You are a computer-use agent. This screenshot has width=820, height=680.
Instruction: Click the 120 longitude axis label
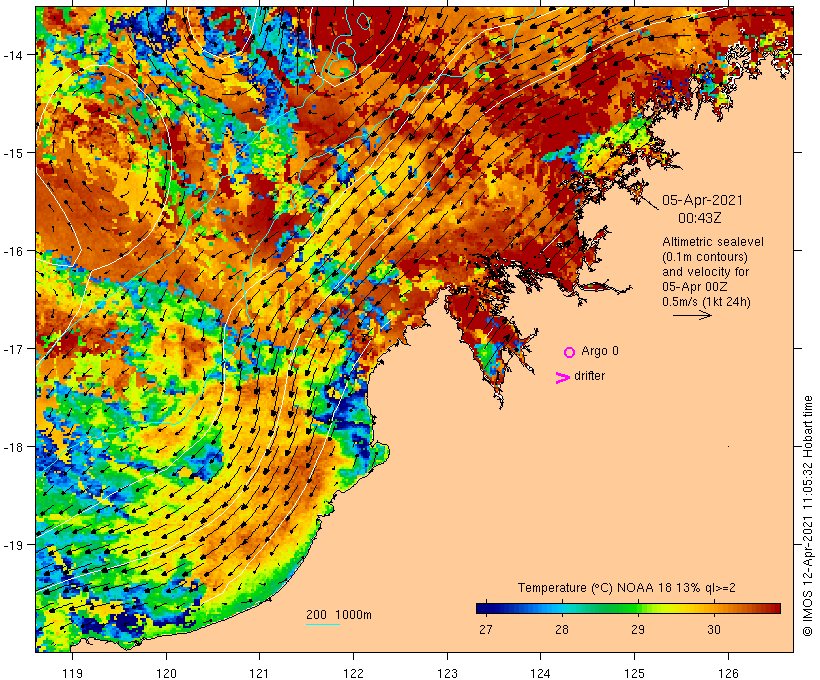coord(166,674)
